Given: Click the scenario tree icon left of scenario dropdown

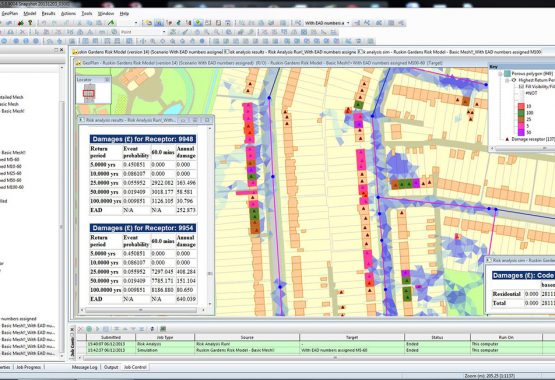Looking at the screenshot, I should click(x=298, y=23).
